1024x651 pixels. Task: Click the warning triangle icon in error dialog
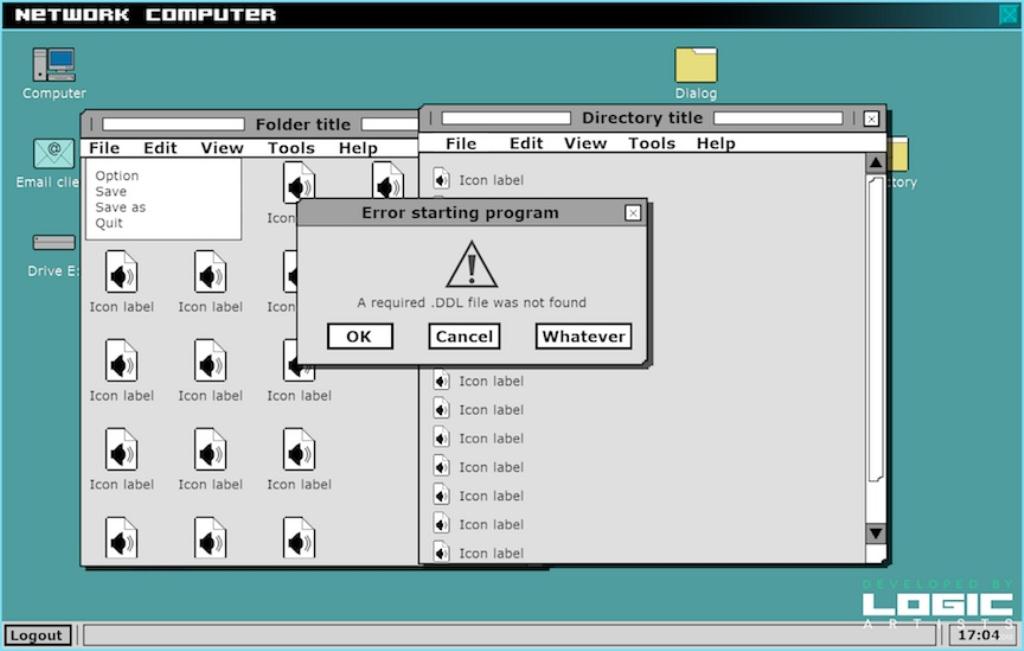(471, 265)
